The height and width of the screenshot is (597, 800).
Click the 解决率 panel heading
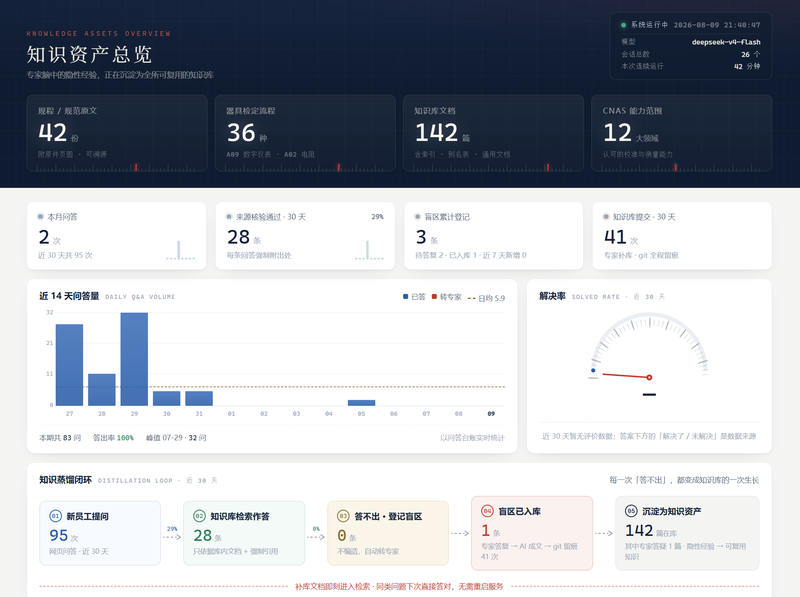tap(553, 296)
